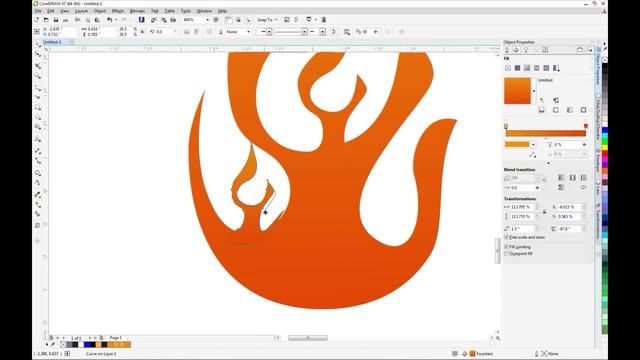Screen dimensions: 640x360
Task: Open the File menu
Action: (38, 11)
